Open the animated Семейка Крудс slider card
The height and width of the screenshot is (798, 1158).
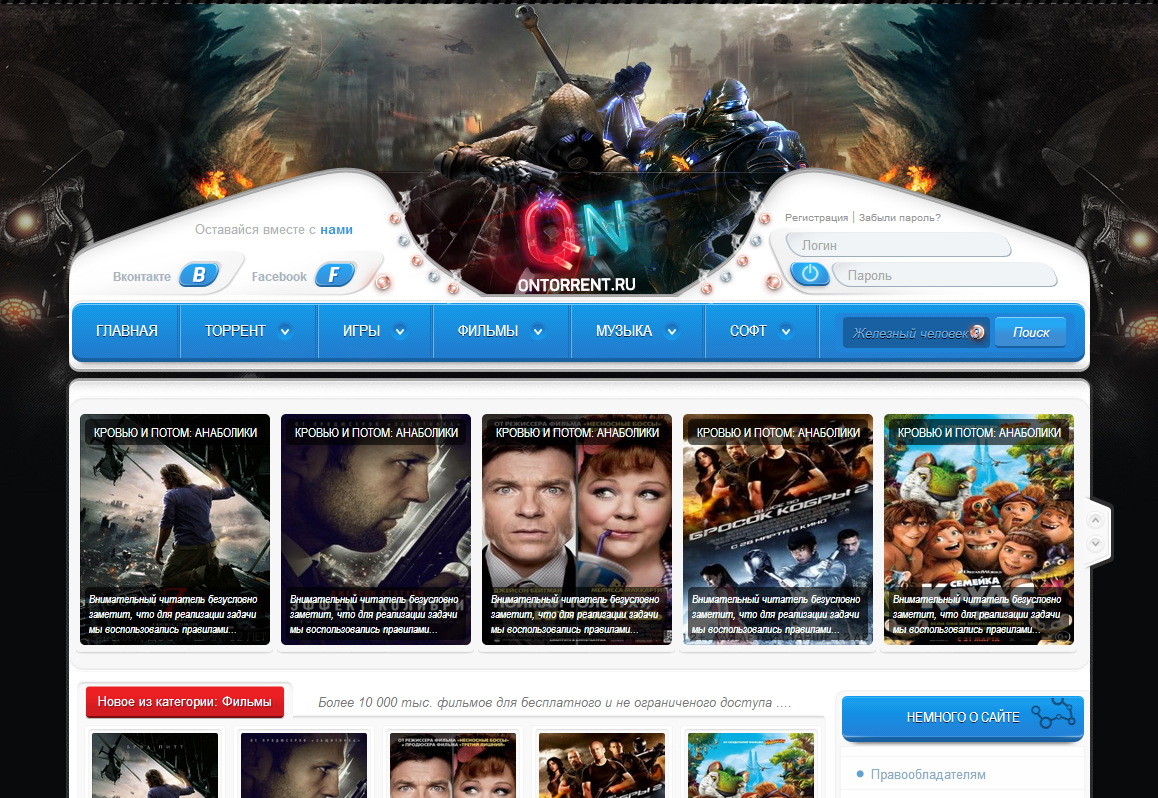[979, 529]
